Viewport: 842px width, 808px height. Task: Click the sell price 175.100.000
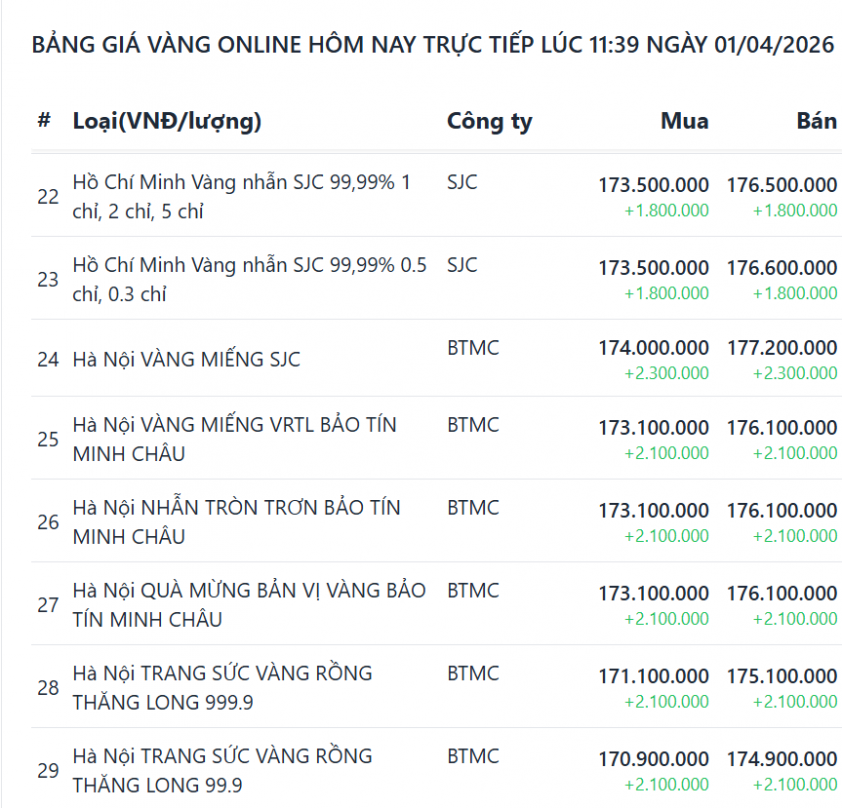pyautogui.click(x=781, y=676)
